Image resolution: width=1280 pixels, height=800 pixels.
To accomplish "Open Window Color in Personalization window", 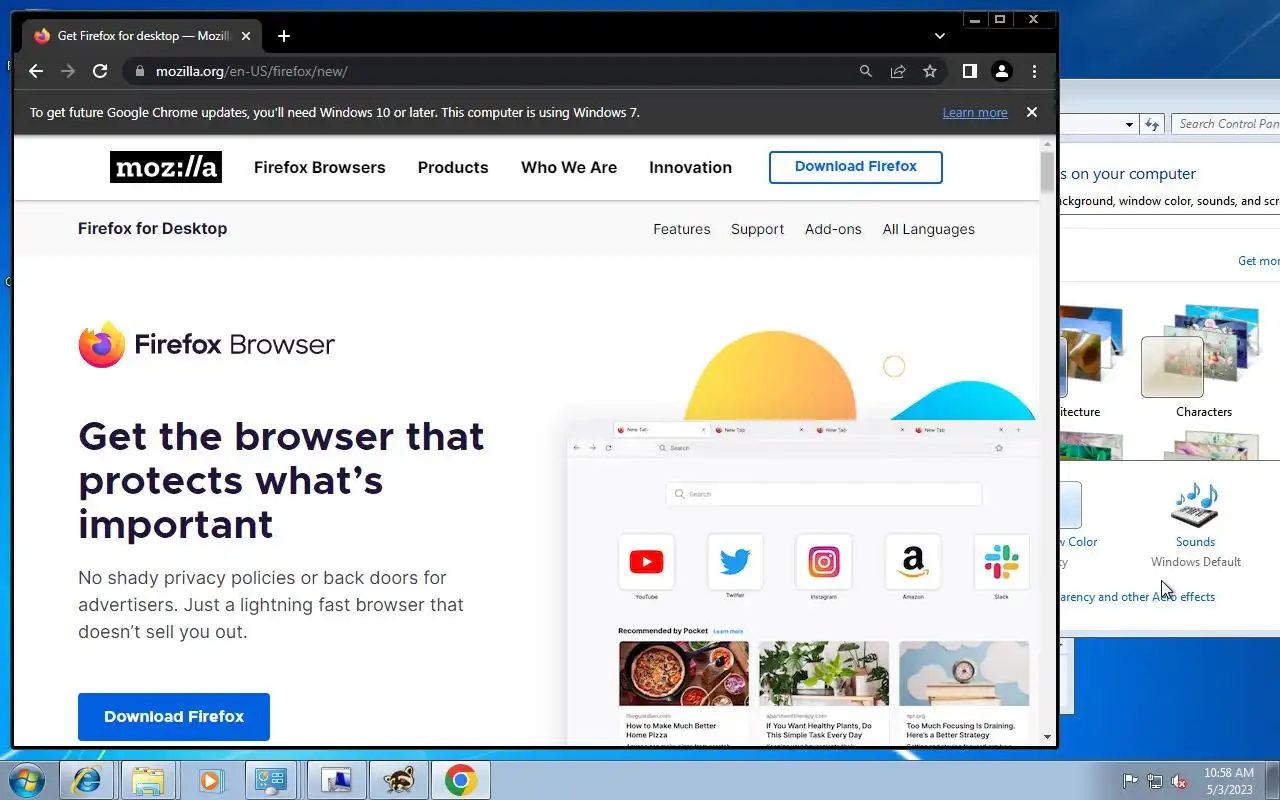I will point(1080,542).
